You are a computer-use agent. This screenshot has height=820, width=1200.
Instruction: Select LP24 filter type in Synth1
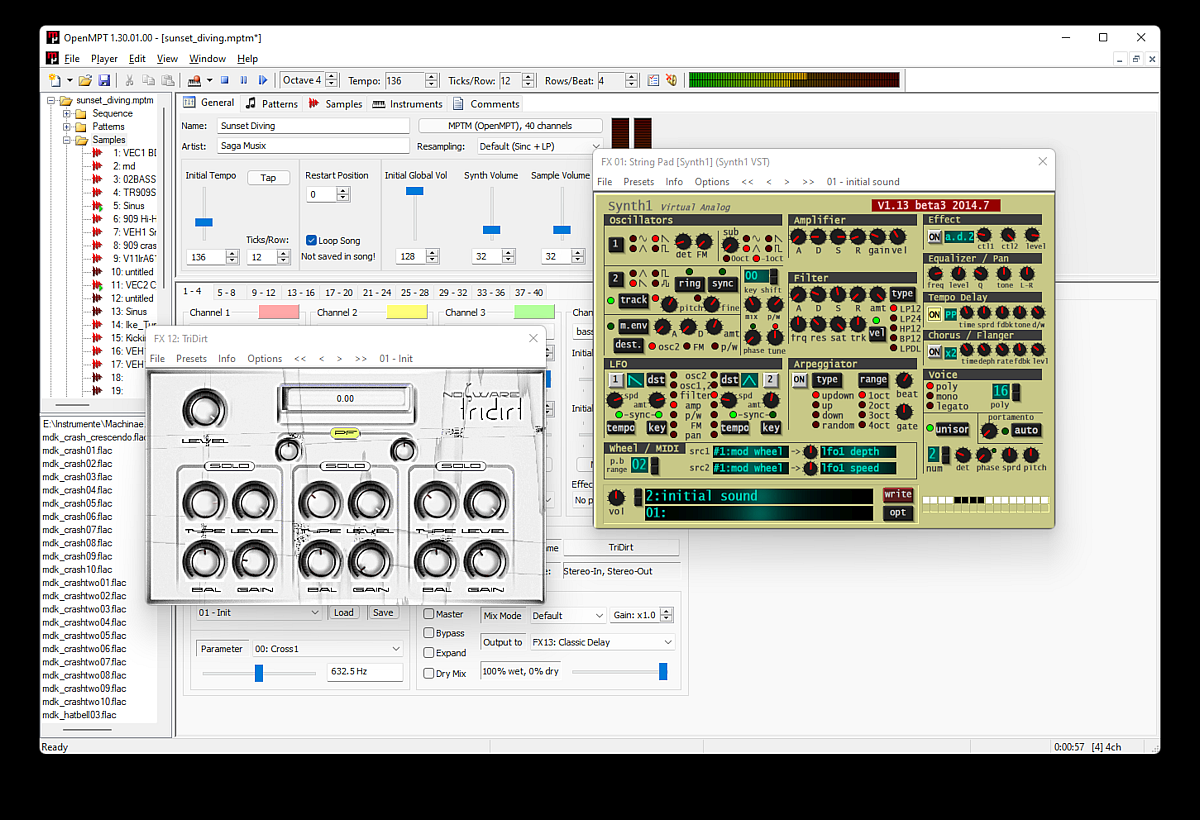[895, 318]
